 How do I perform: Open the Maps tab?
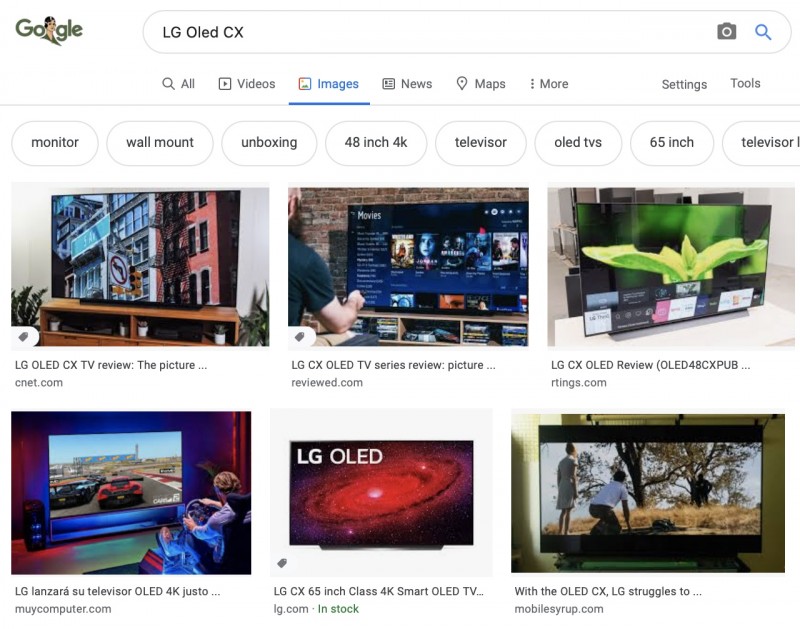[480, 84]
